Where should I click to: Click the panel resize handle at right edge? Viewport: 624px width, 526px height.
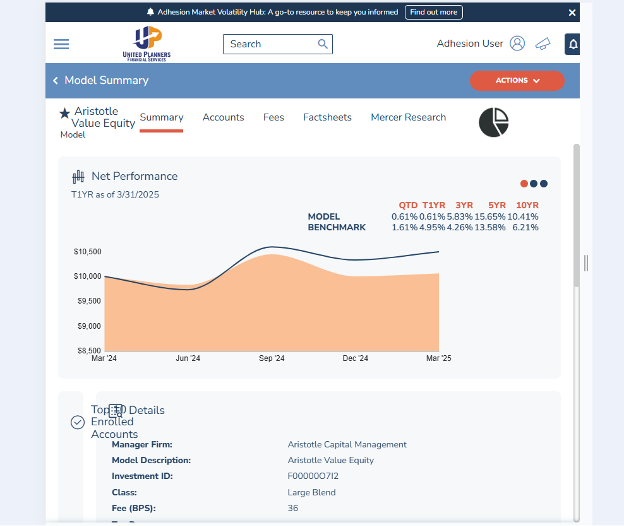(586, 263)
